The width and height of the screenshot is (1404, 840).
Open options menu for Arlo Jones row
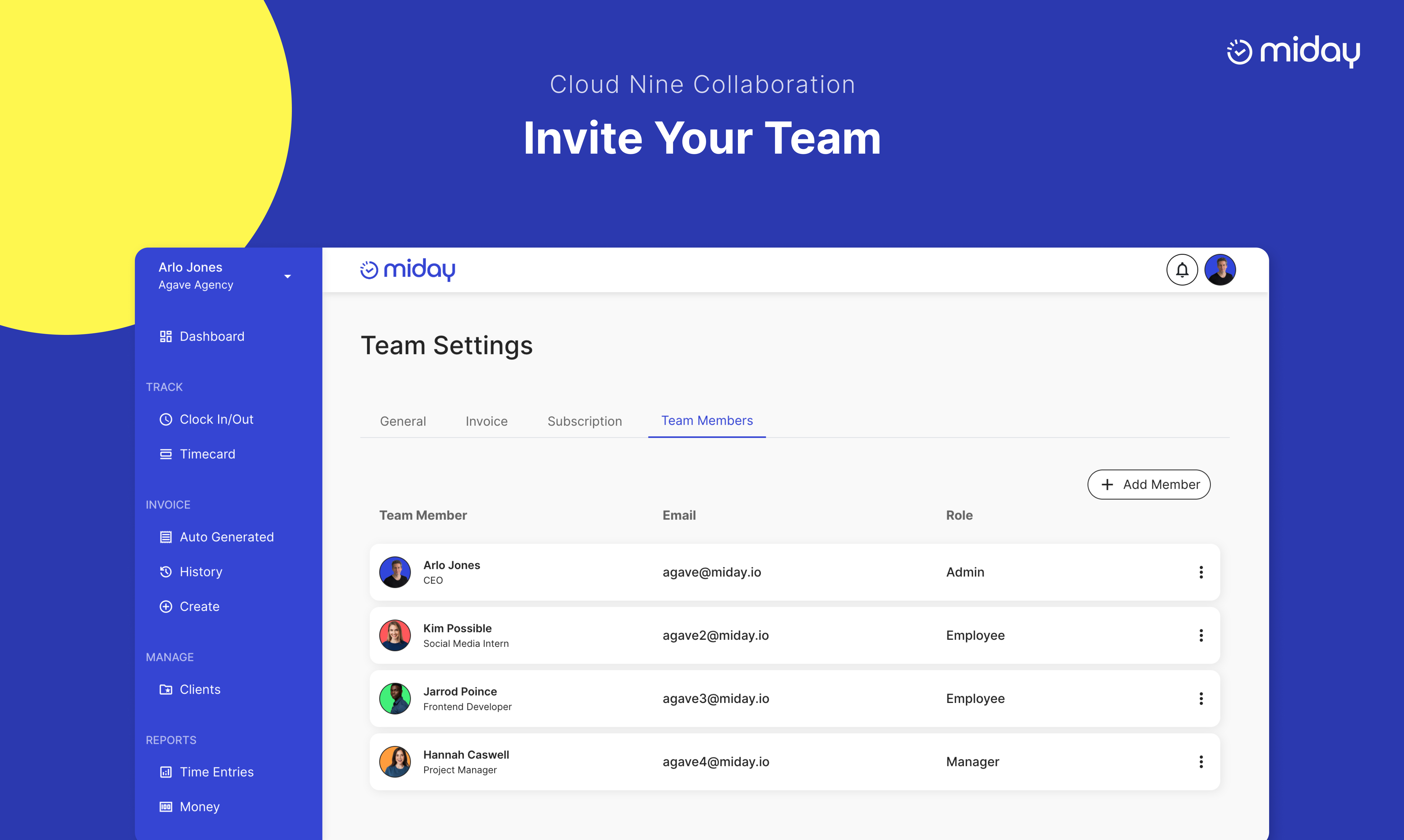pos(1201,572)
